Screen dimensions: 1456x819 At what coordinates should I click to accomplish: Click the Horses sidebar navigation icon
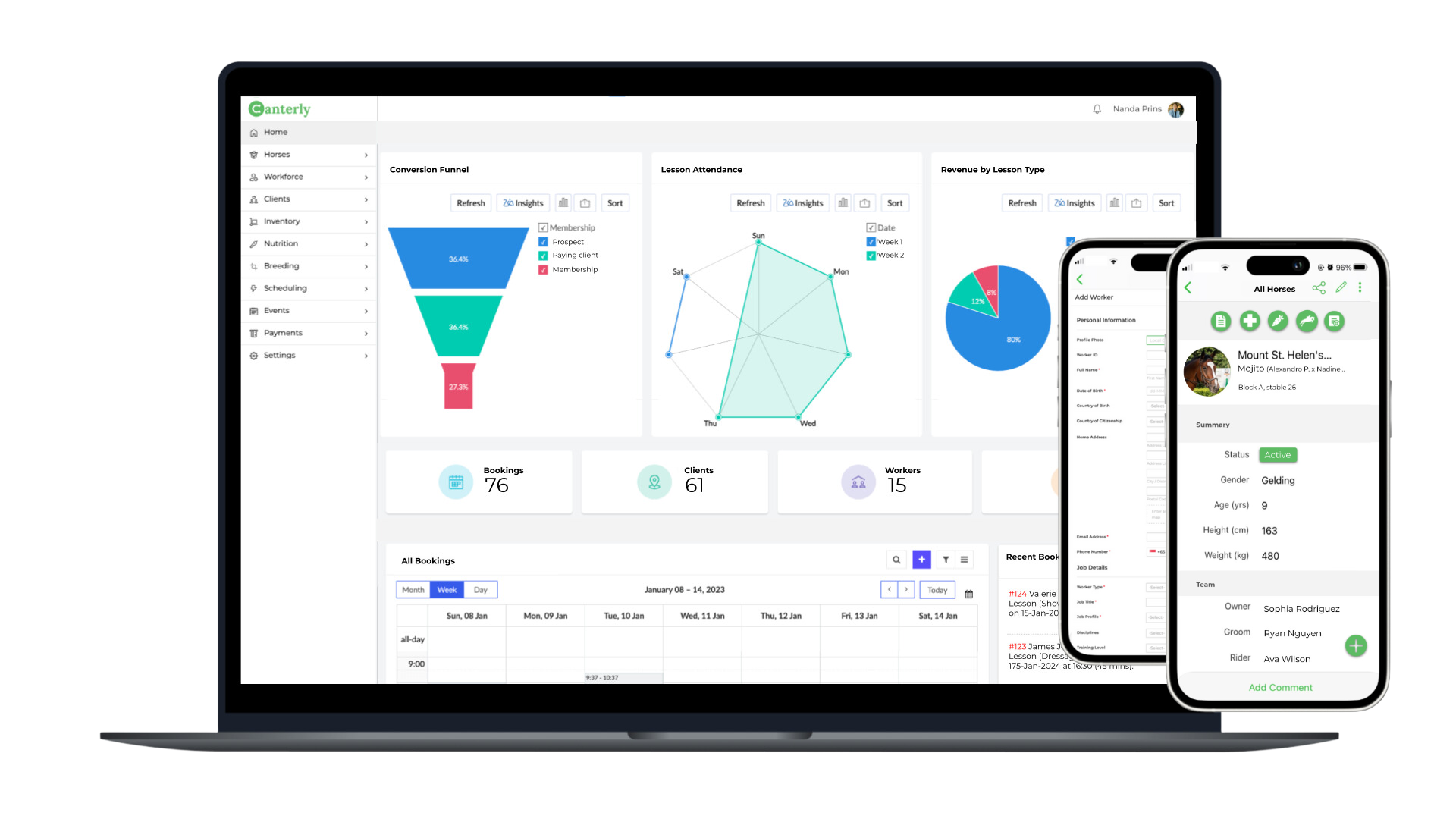point(255,154)
